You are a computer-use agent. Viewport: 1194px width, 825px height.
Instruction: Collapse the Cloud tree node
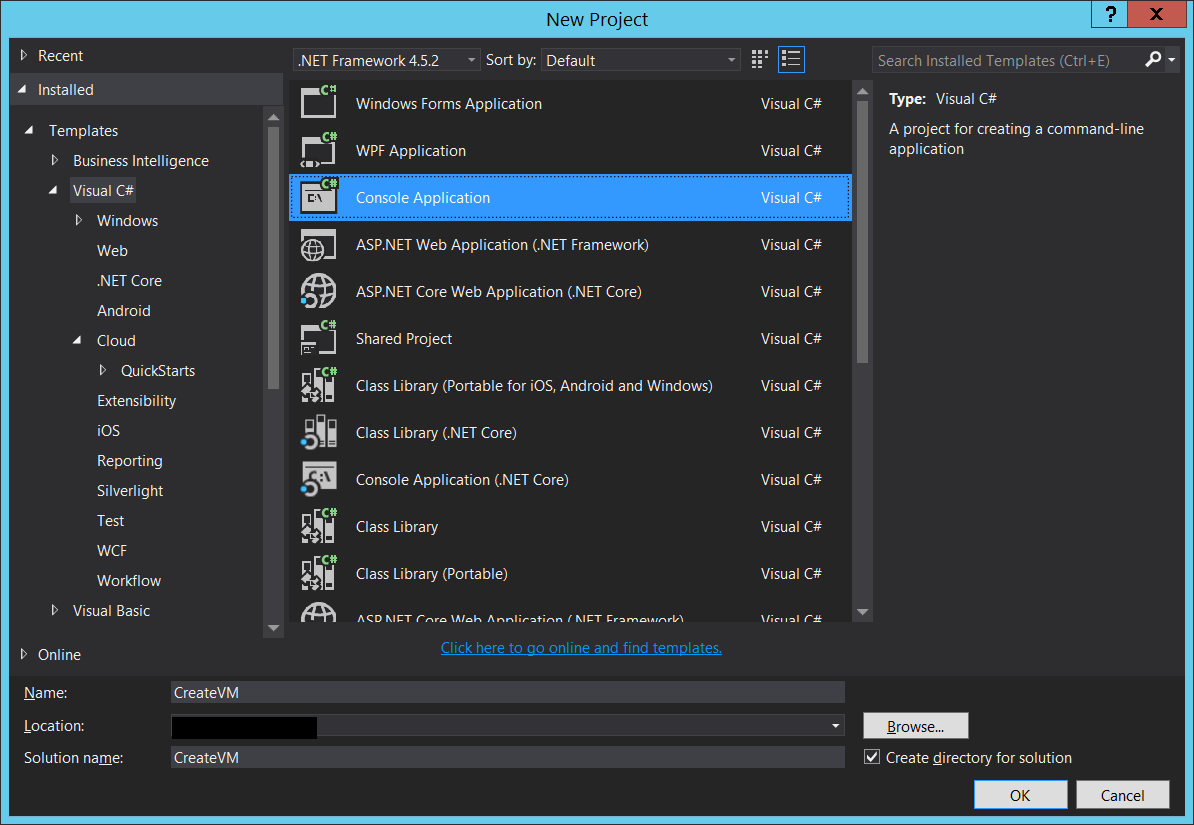[77, 341]
